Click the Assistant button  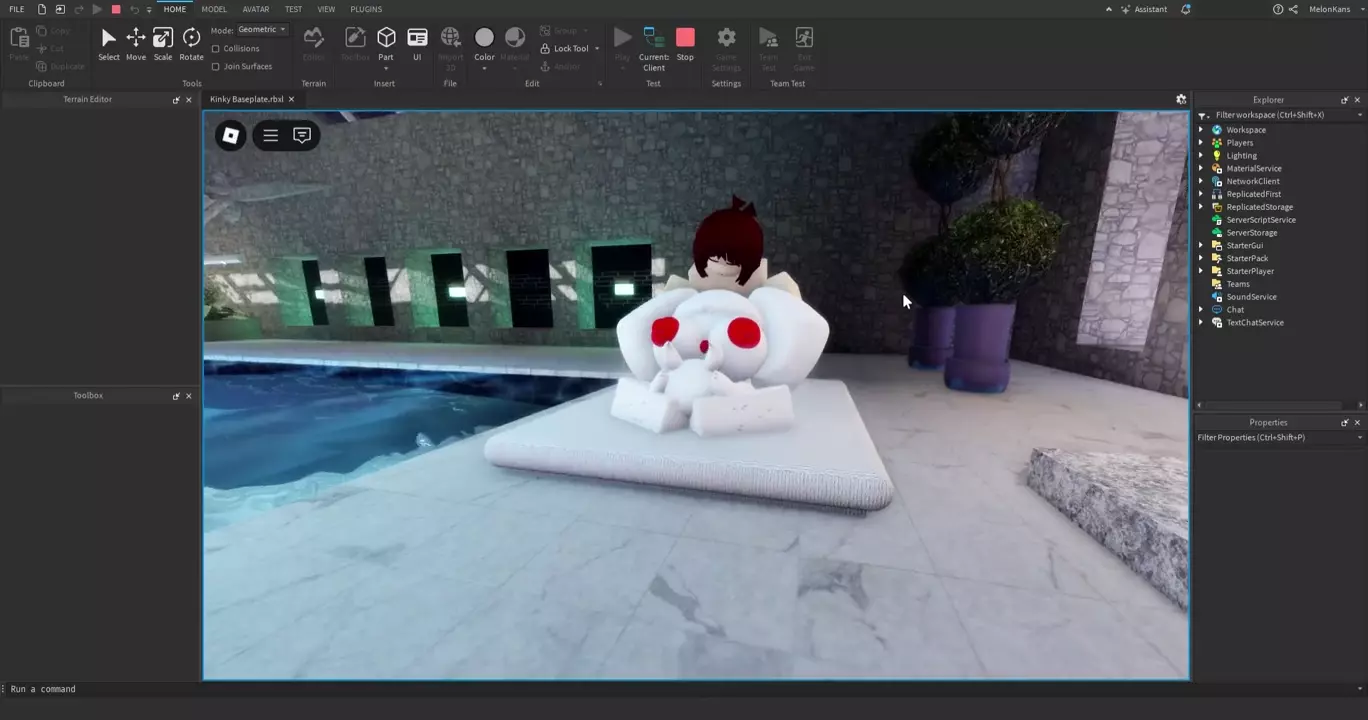[x=1143, y=9]
